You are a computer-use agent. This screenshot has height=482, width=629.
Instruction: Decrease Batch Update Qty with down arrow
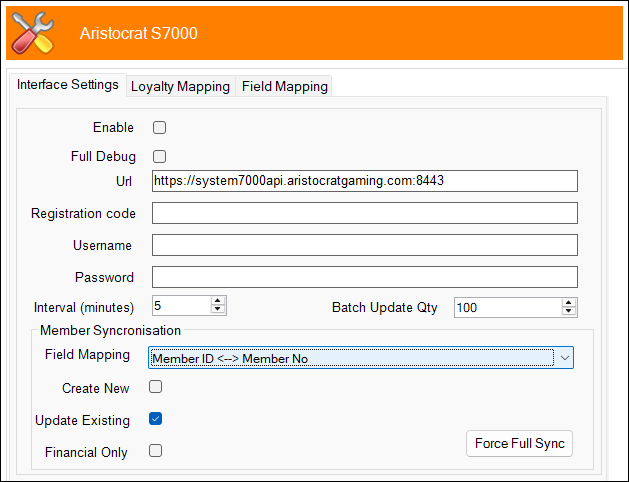[568, 312]
